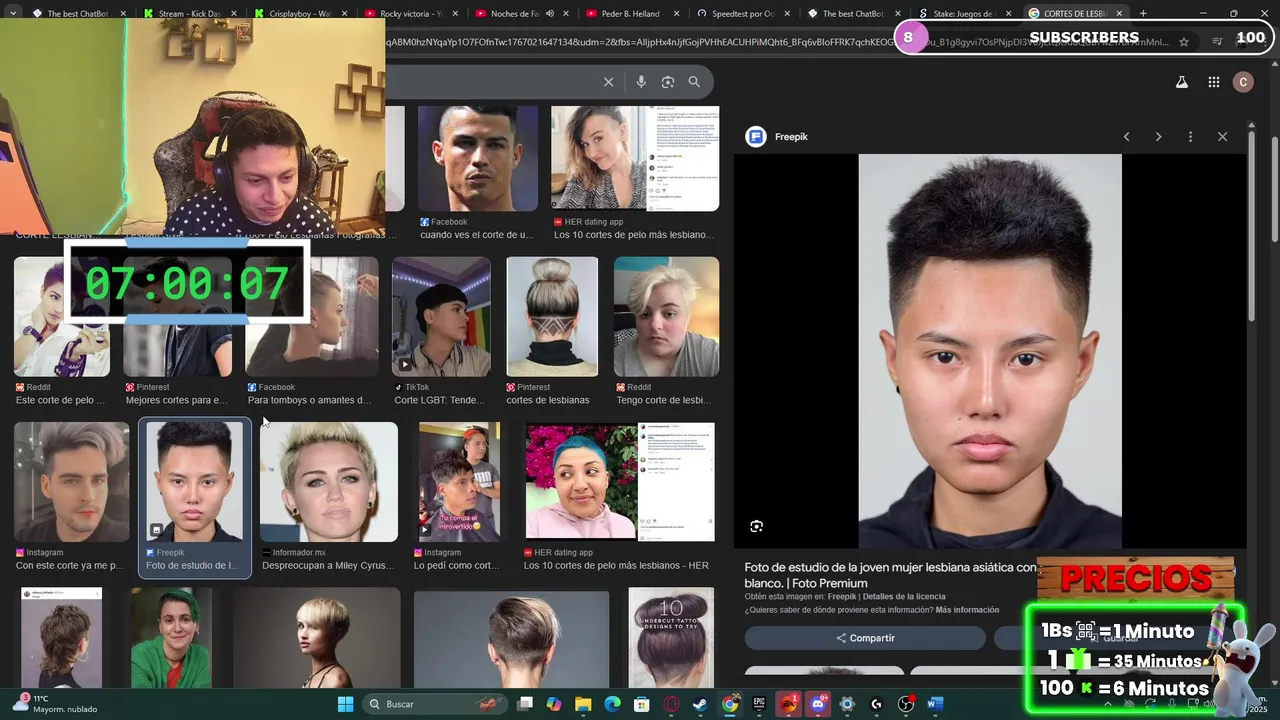Open File Explorer from the taskbar
This screenshot has width=1280, height=720.
coord(583,704)
